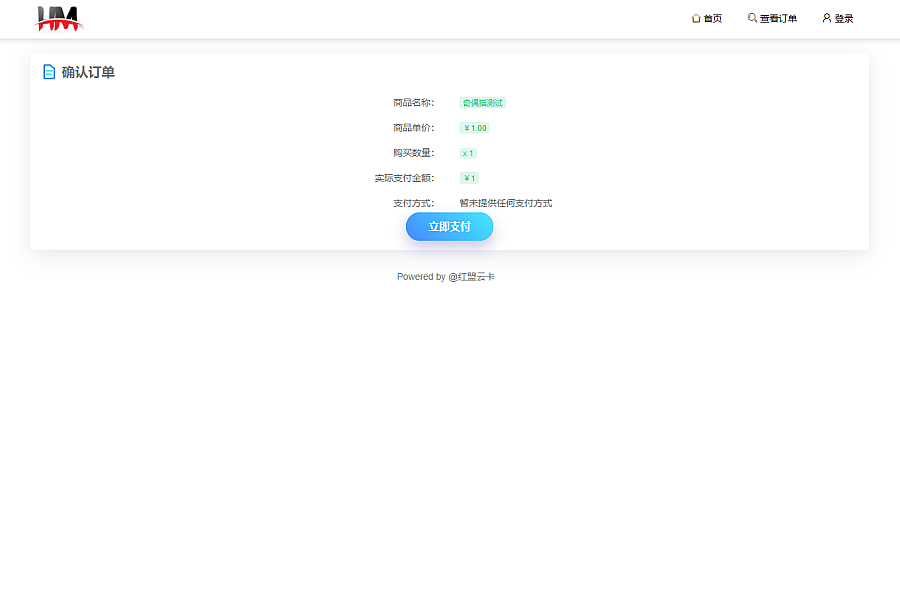The width and height of the screenshot is (900, 600).
Task: Click the blue document icon beside 确认订单
Action: coord(49,72)
